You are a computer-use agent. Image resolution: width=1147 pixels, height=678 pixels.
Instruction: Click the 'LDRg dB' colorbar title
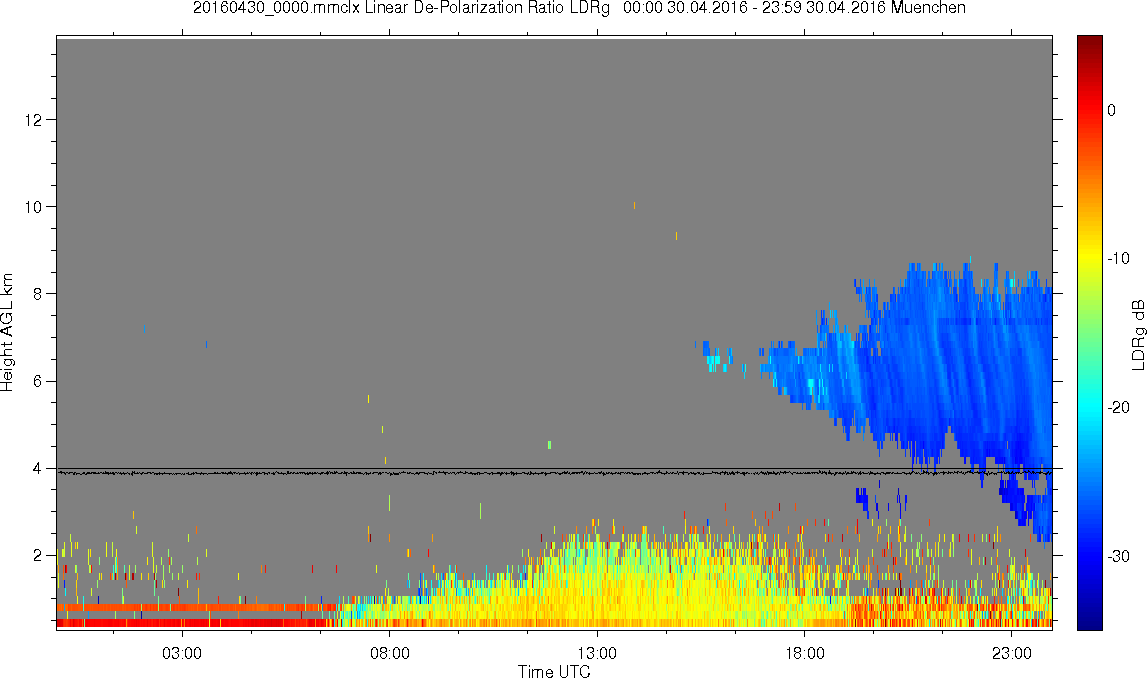1138,334
